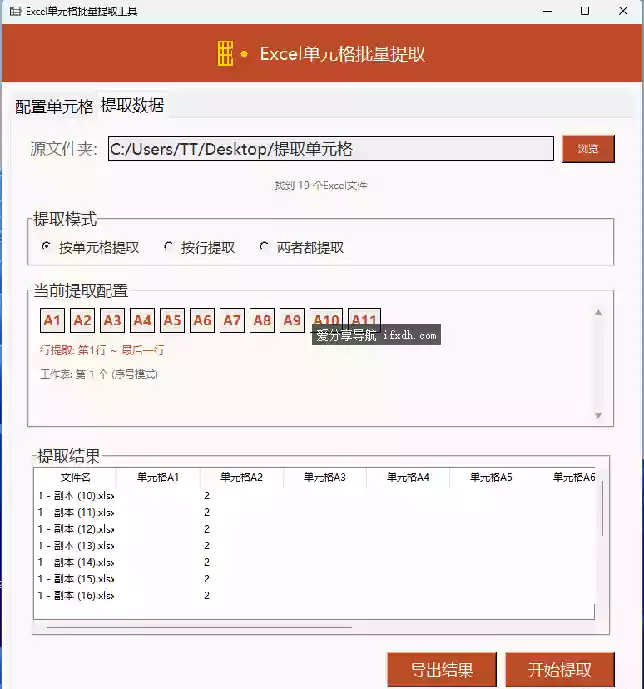Click the A2 cell tag

tap(82, 320)
